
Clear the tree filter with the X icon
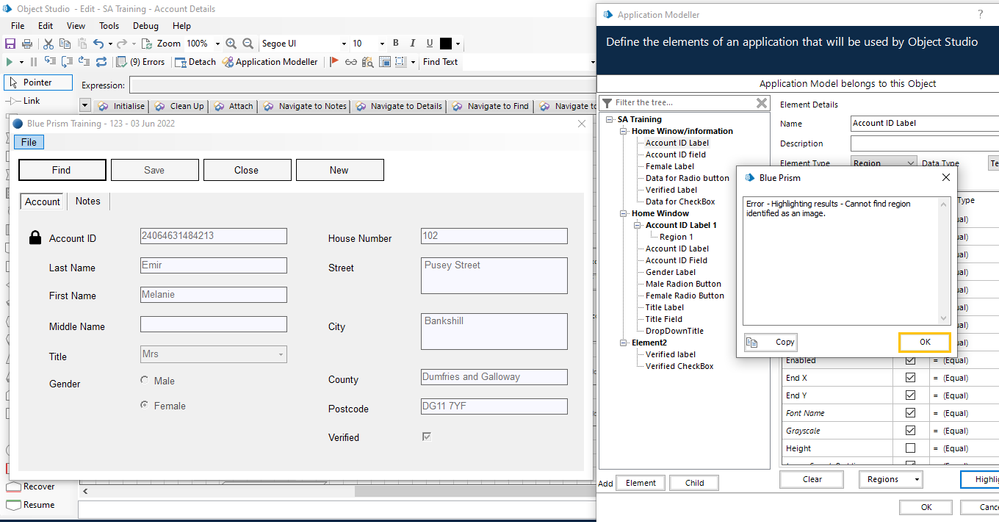tap(761, 102)
